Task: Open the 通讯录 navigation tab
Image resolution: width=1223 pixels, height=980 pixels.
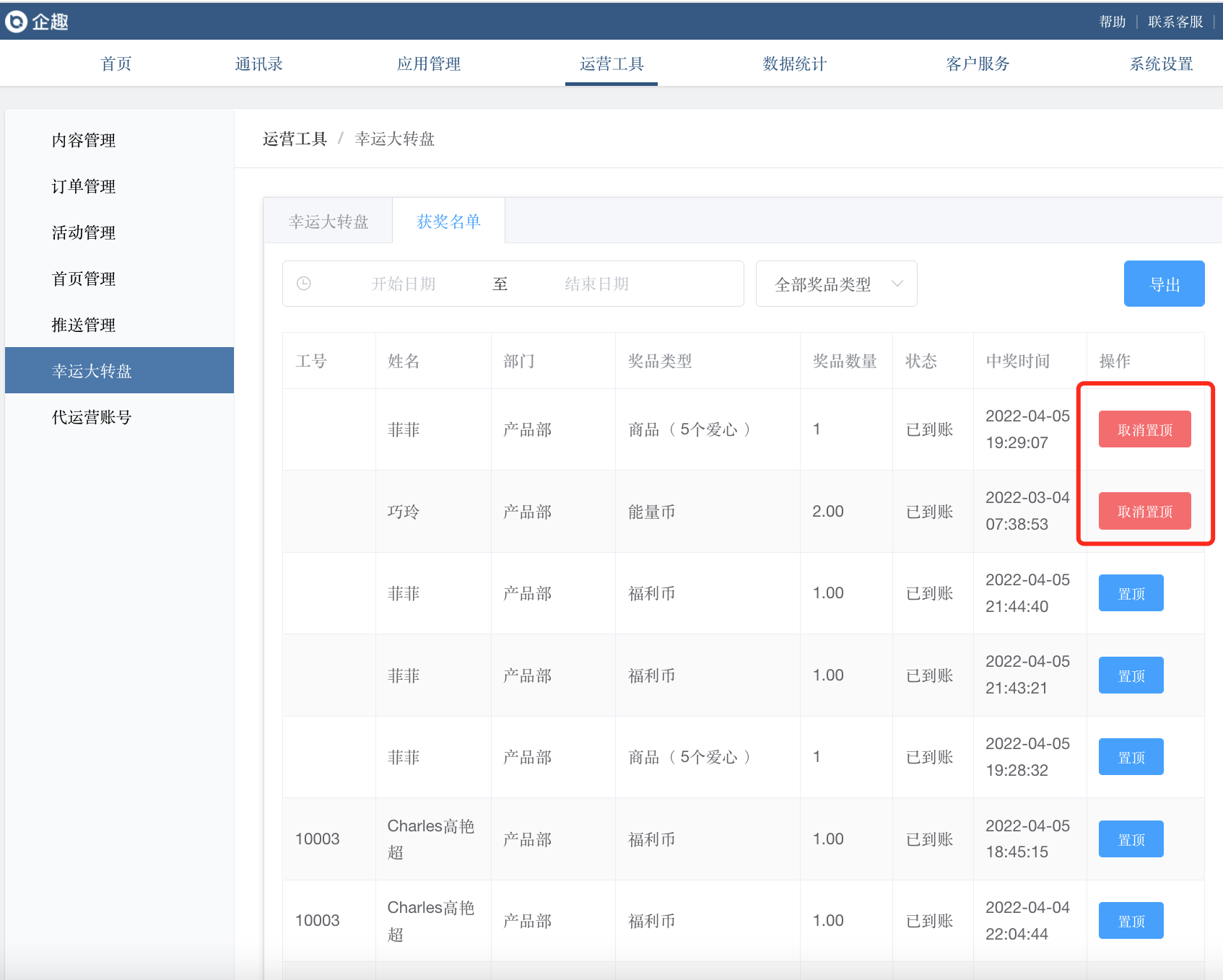Action: [258, 64]
